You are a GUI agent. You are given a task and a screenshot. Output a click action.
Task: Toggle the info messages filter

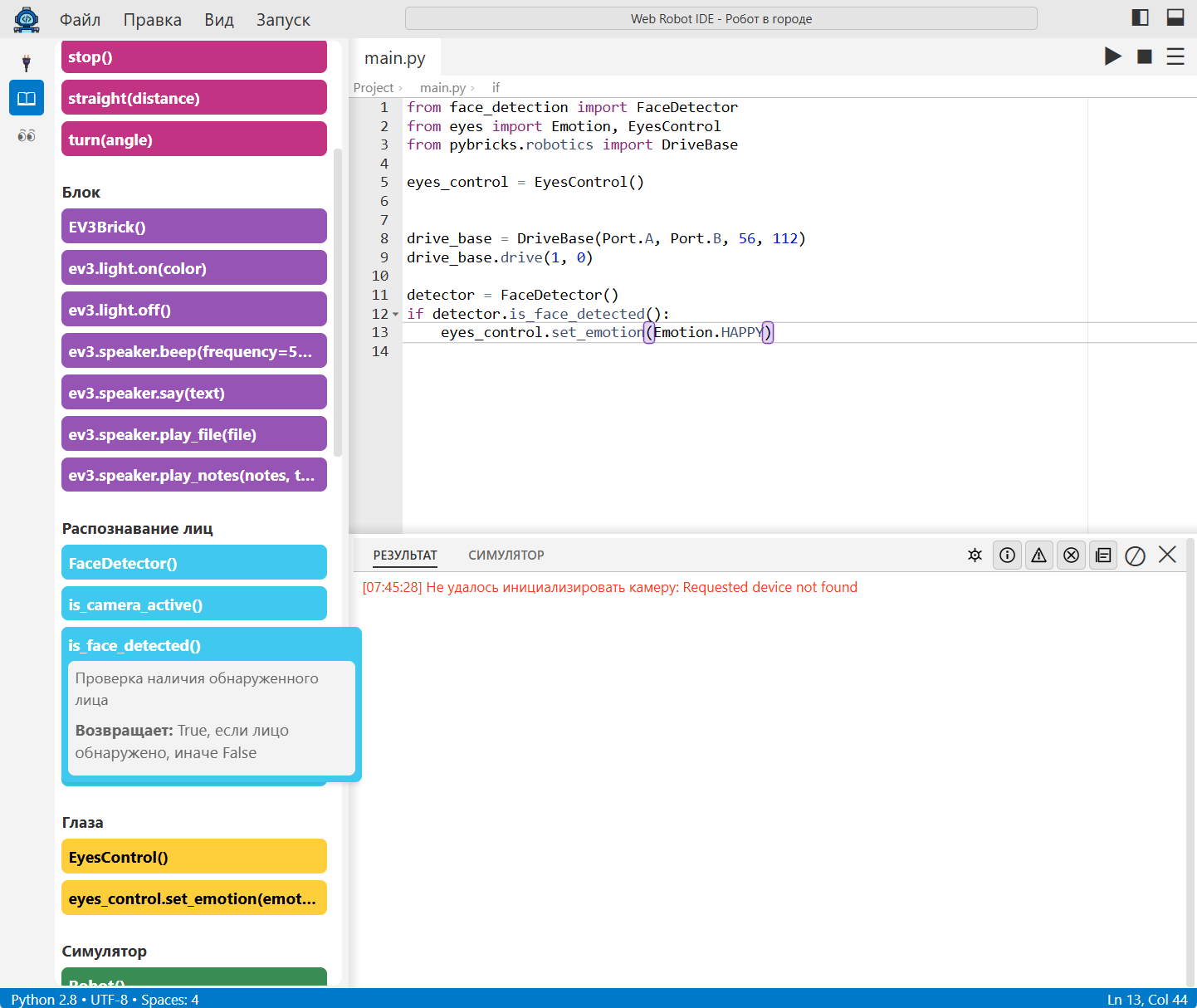coord(1007,555)
